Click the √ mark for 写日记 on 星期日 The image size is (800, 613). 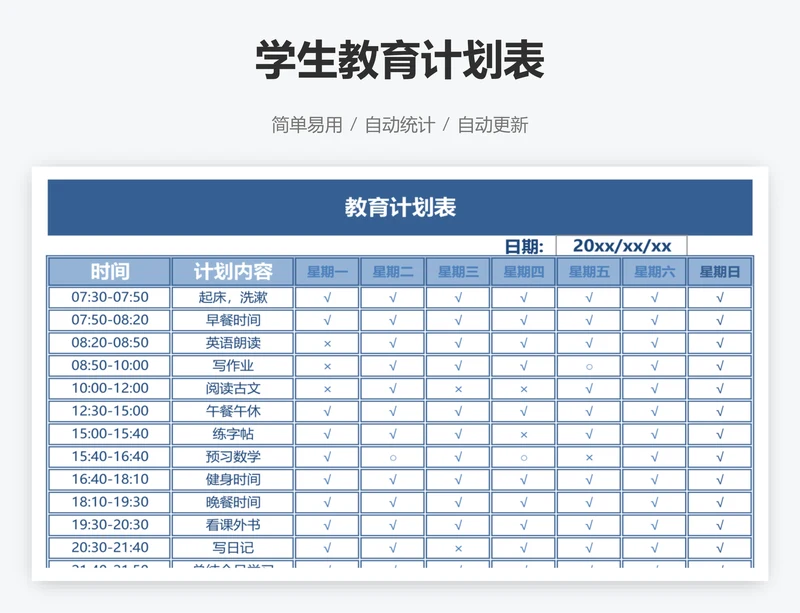[720, 548]
